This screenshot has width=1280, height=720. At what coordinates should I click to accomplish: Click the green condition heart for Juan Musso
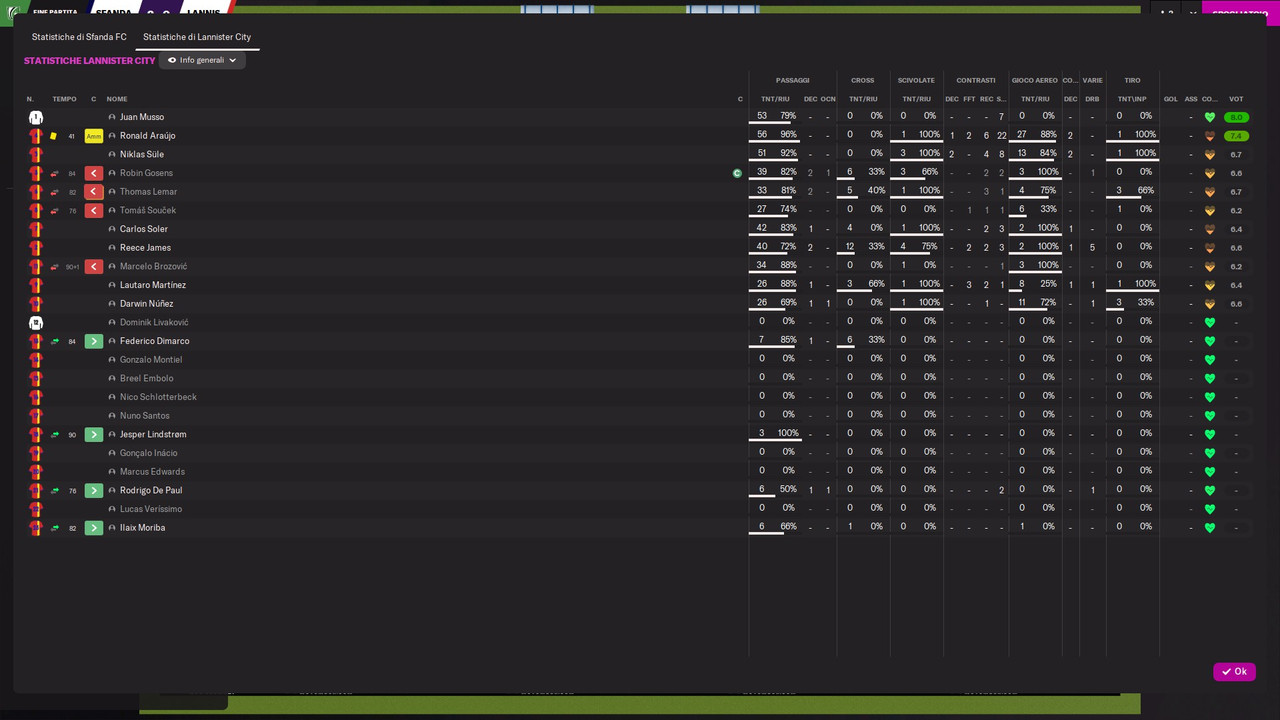(1210, 117)
